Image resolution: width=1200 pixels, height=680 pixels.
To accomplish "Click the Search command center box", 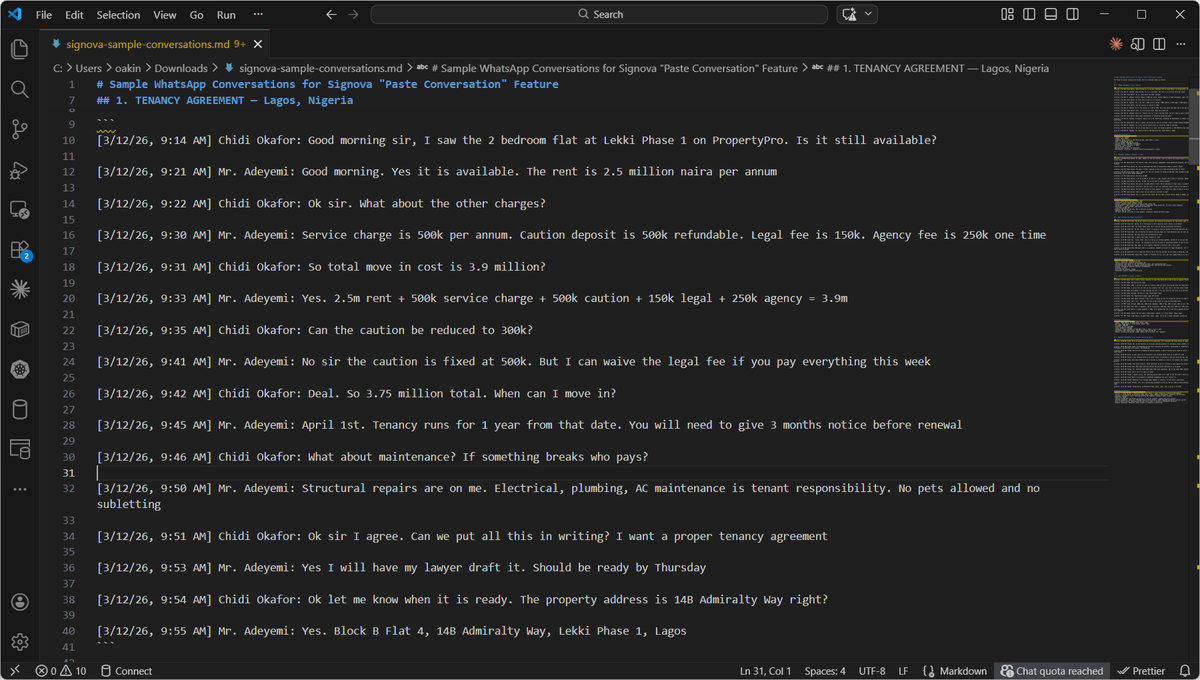I will tap(599, 14).
